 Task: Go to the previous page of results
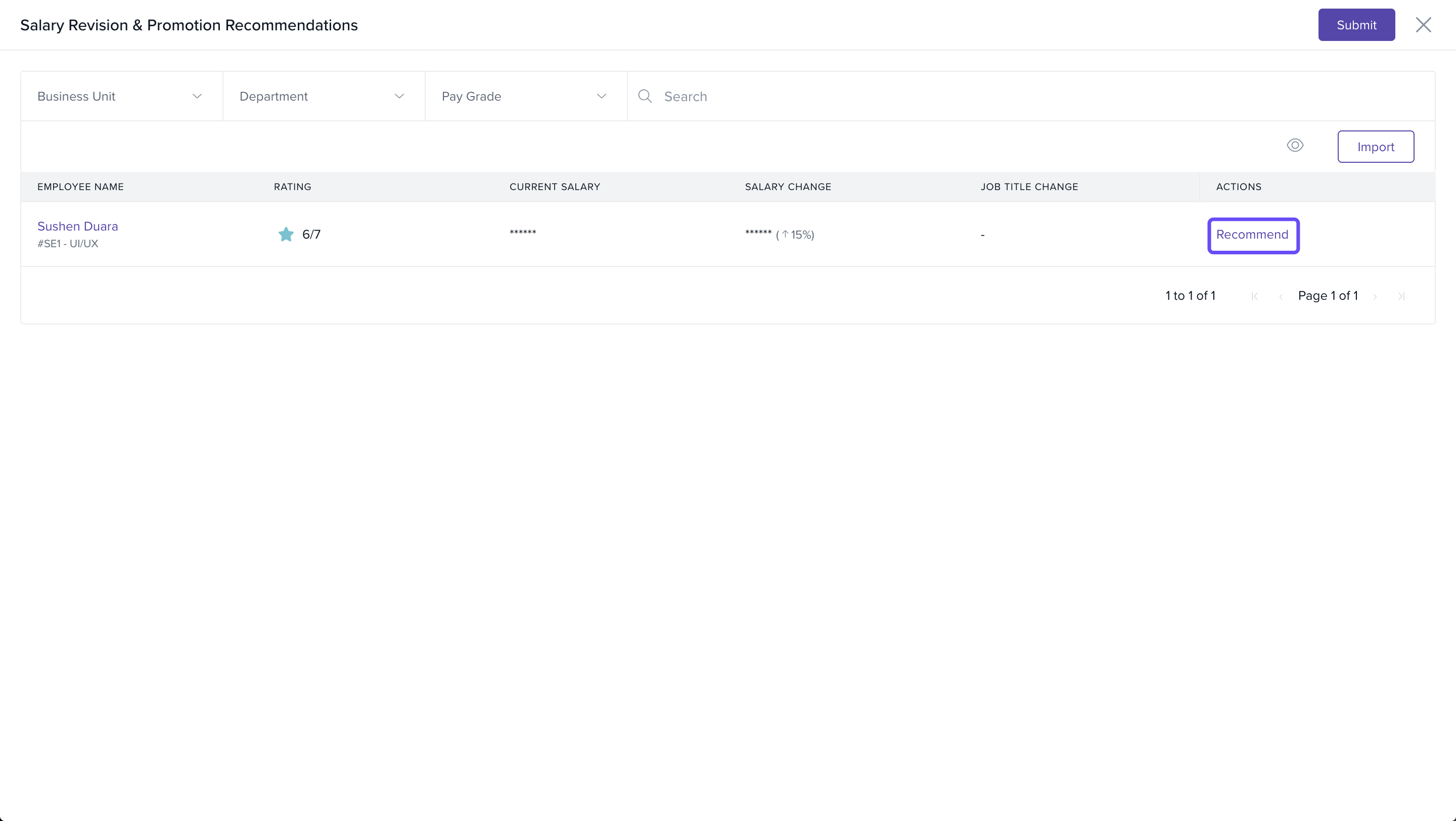pyautogui.click(x=1281, y=296)
